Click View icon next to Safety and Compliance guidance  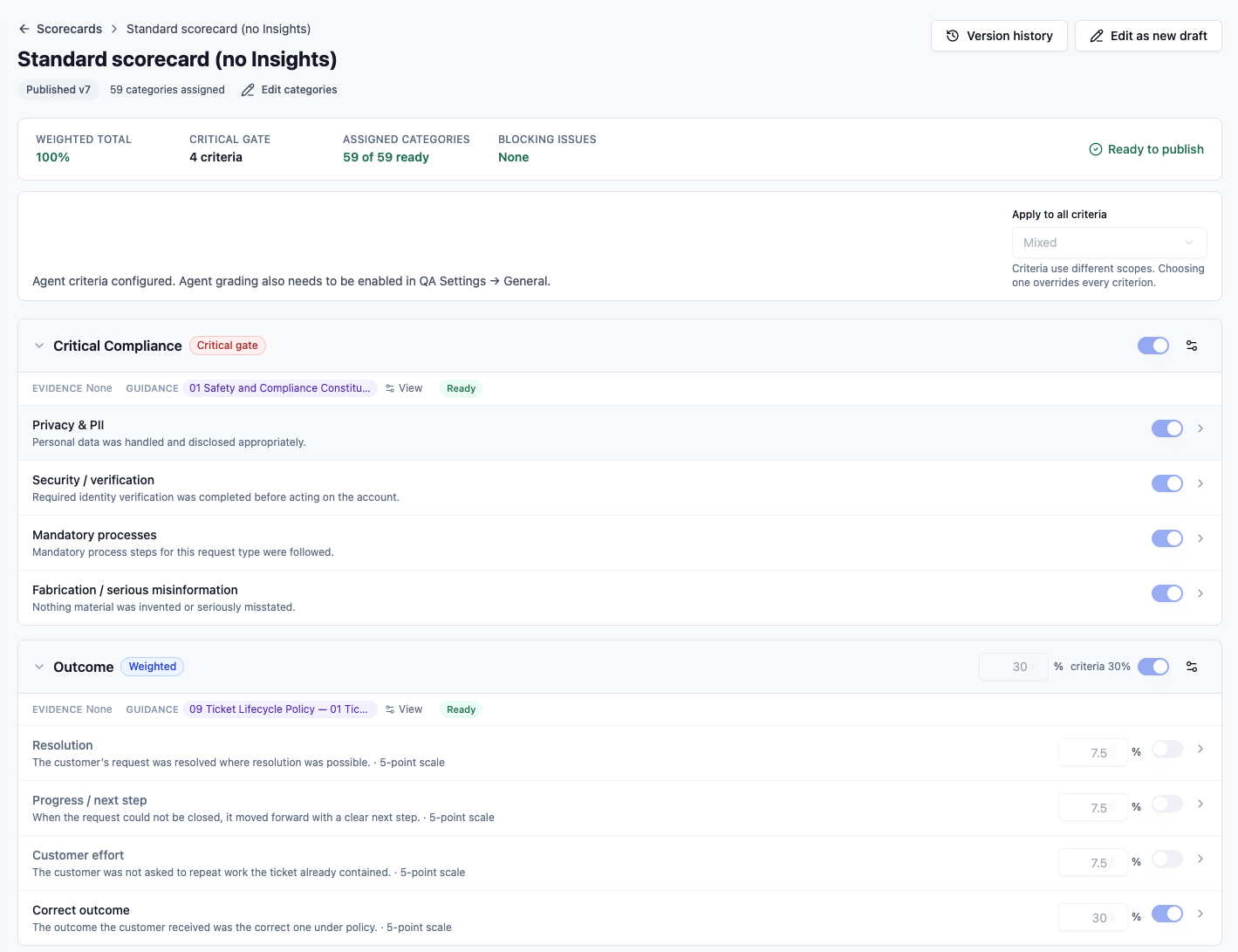point(390,388)
